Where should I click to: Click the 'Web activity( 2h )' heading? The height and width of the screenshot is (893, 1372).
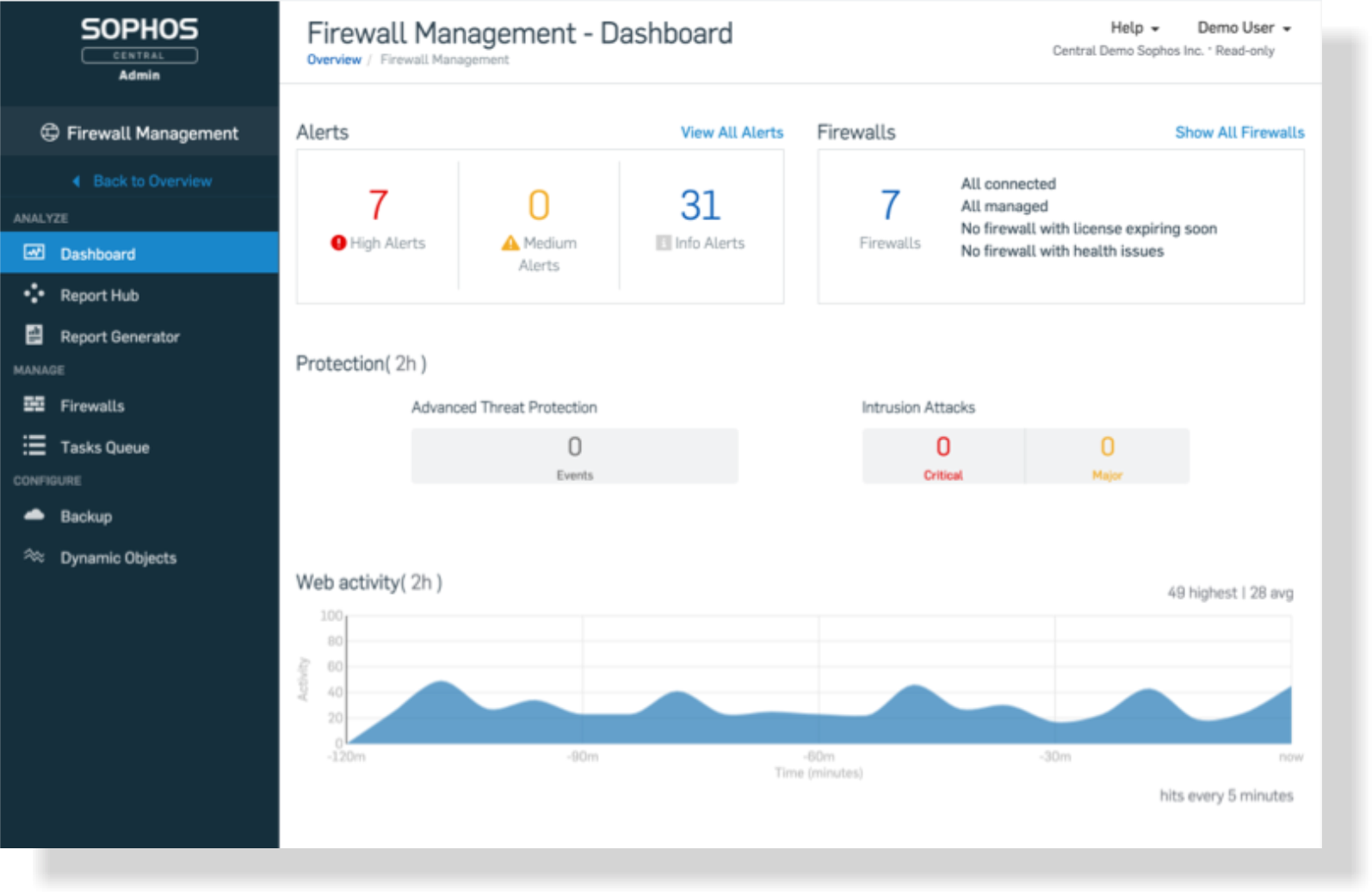[369, 583]
